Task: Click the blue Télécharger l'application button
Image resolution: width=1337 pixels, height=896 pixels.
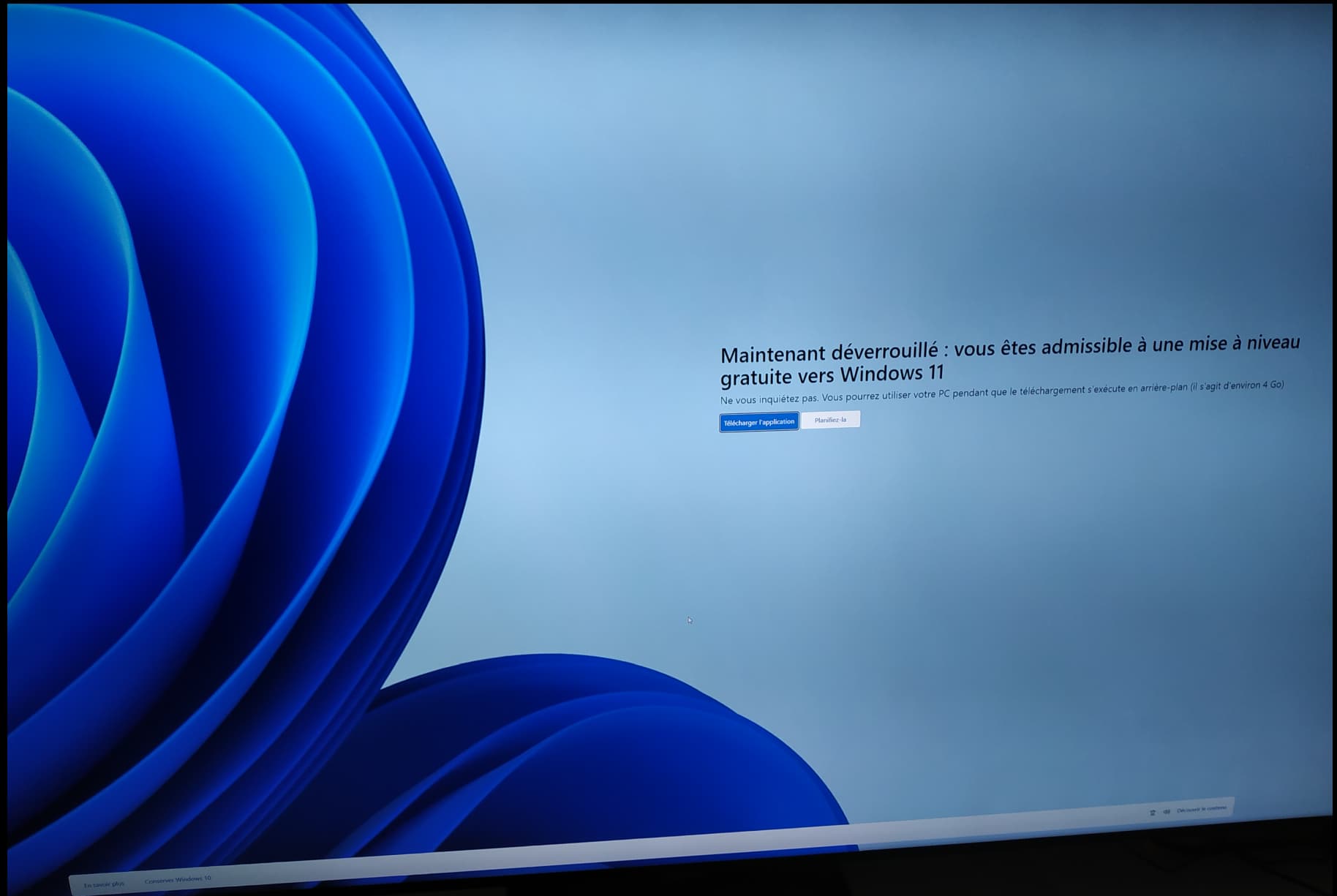Action: [x=758, y=422]
